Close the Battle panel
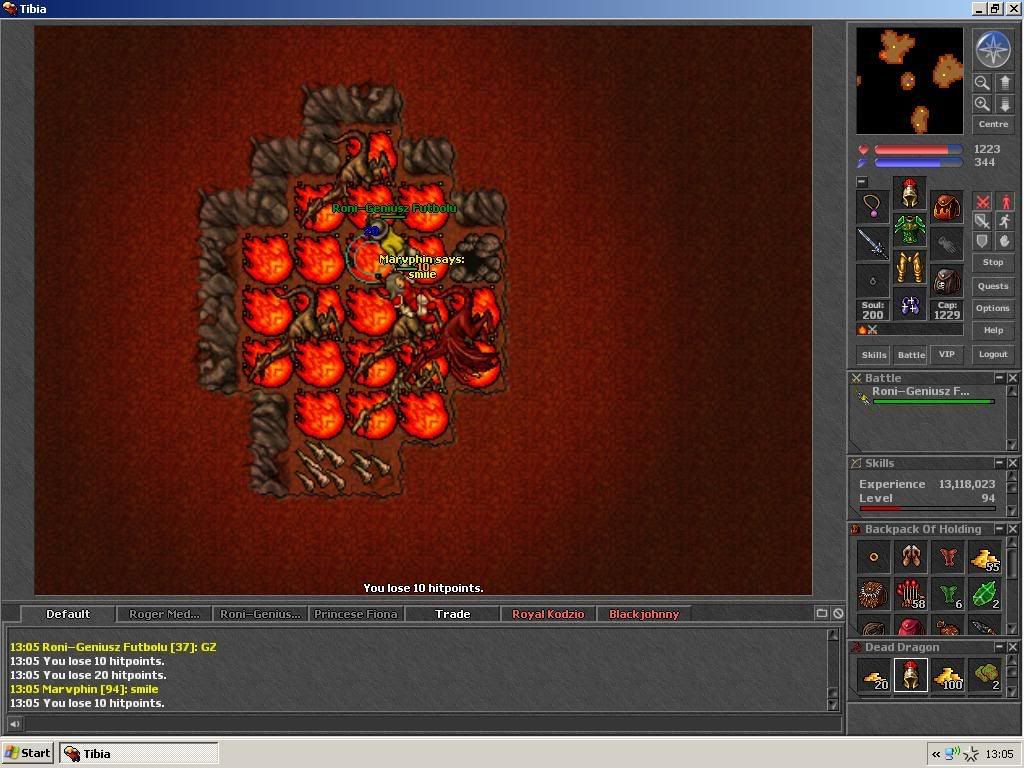This screenshot has width=1024, height=768. [1012, 378]
